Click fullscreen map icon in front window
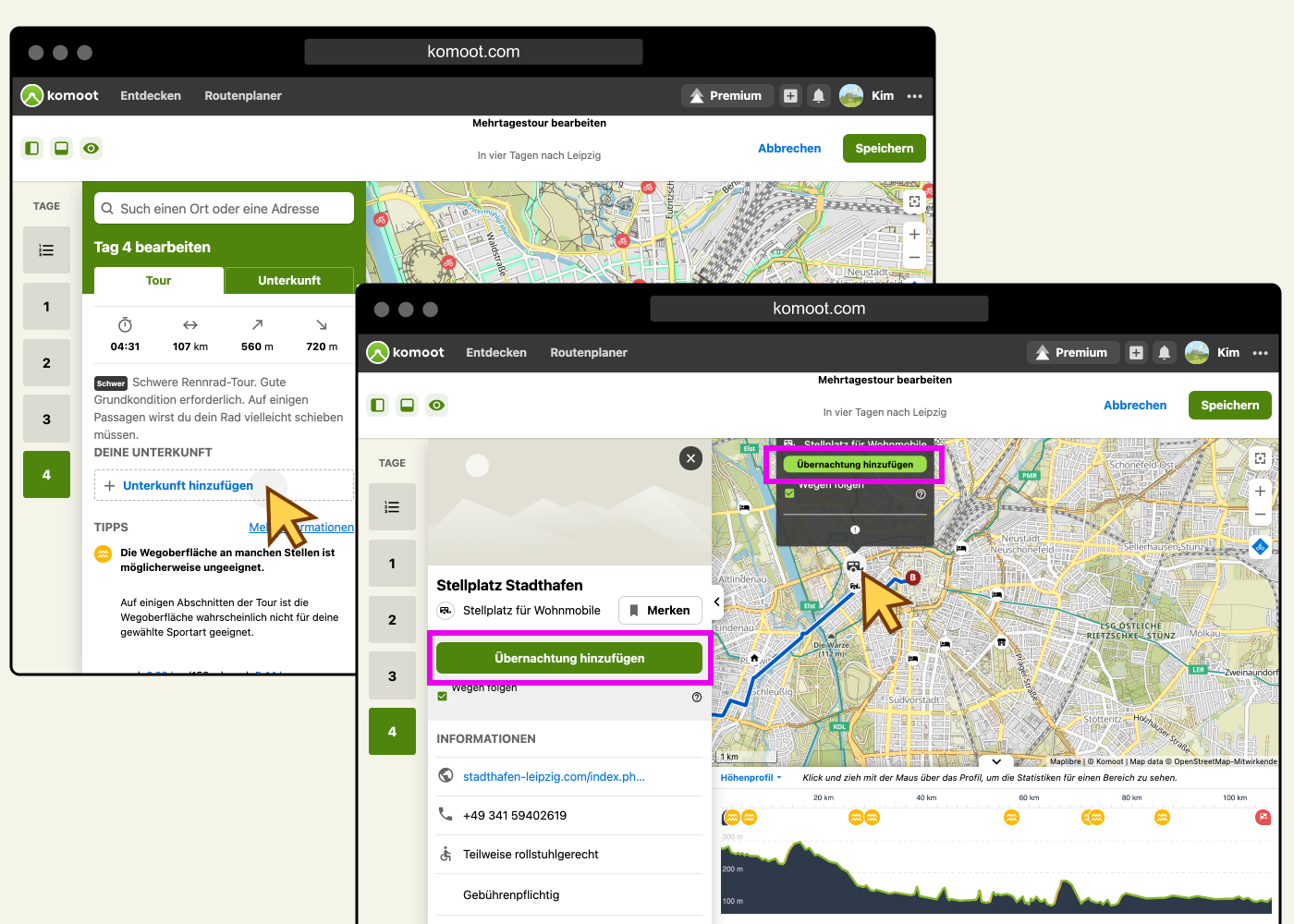 coord(1260,458)
